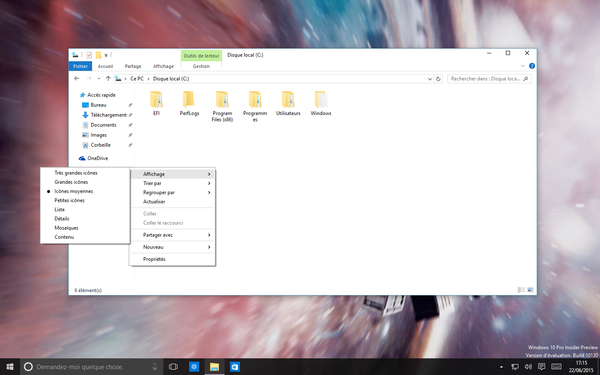Click Actualiser in the context menu
Screen dimensions: 600x375
(172, 202)
